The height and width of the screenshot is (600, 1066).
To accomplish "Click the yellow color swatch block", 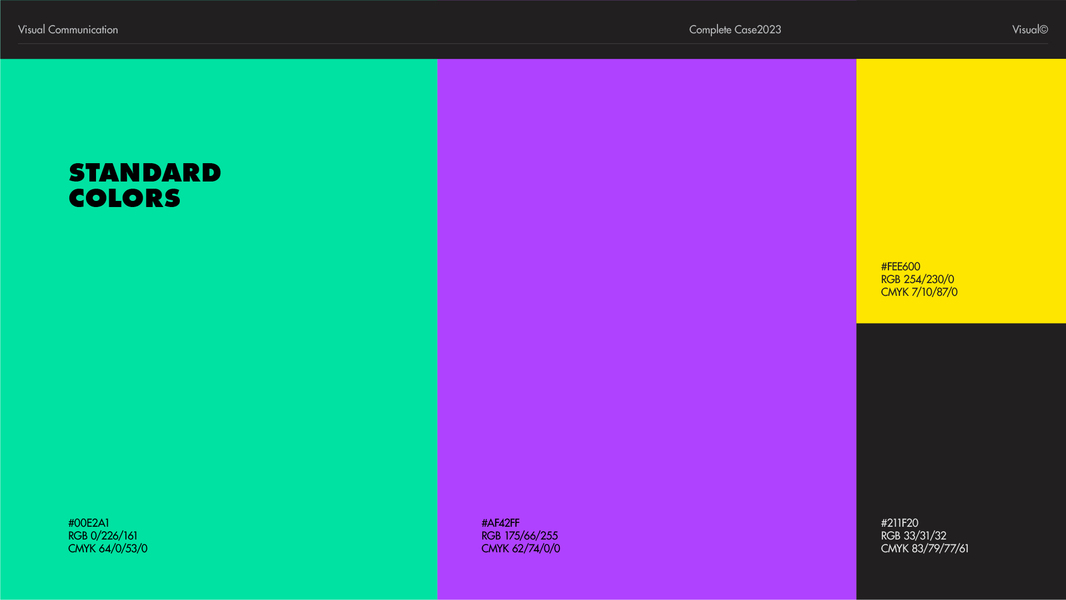I will click(961, 191).
